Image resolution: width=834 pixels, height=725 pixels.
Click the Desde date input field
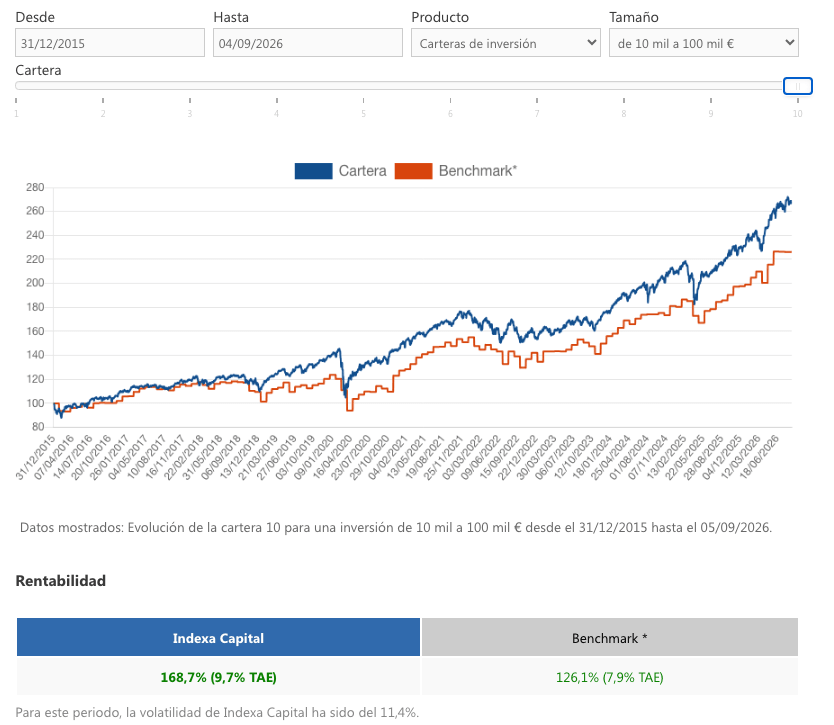coord(110,43)
